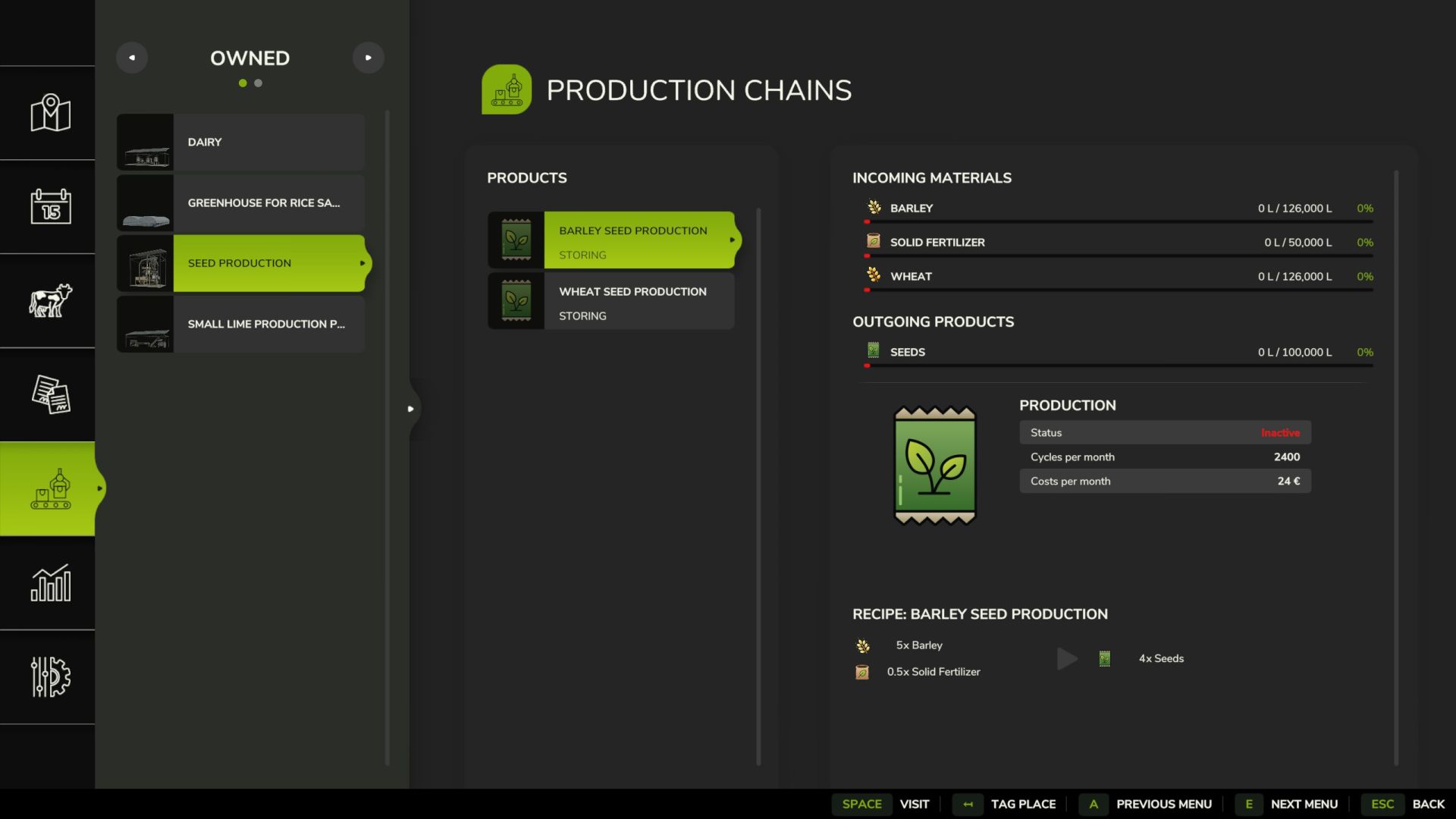Click the Costs per month row
Image resolution: width=1456 pixels, height=819 pixels.
1165,481
